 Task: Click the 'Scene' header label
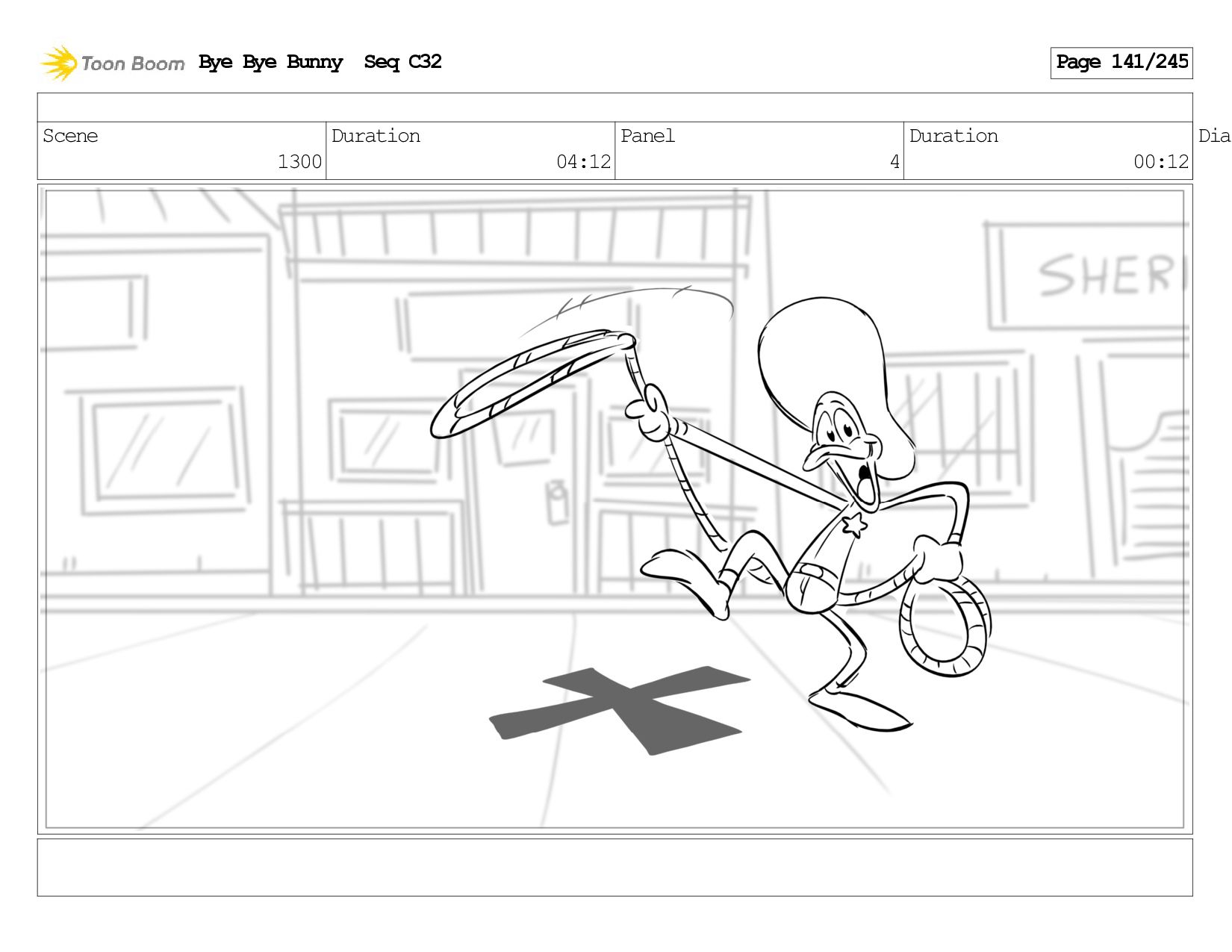coord(70,136)
